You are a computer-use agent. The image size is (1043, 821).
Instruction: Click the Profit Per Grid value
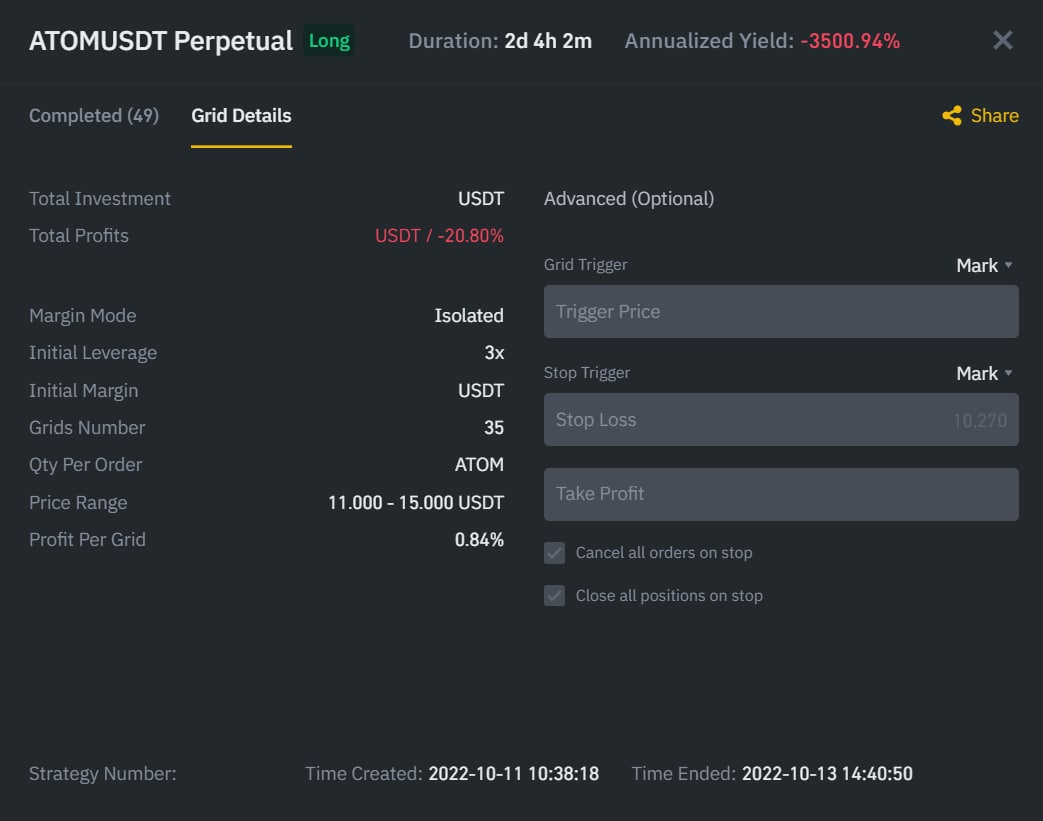479,540
